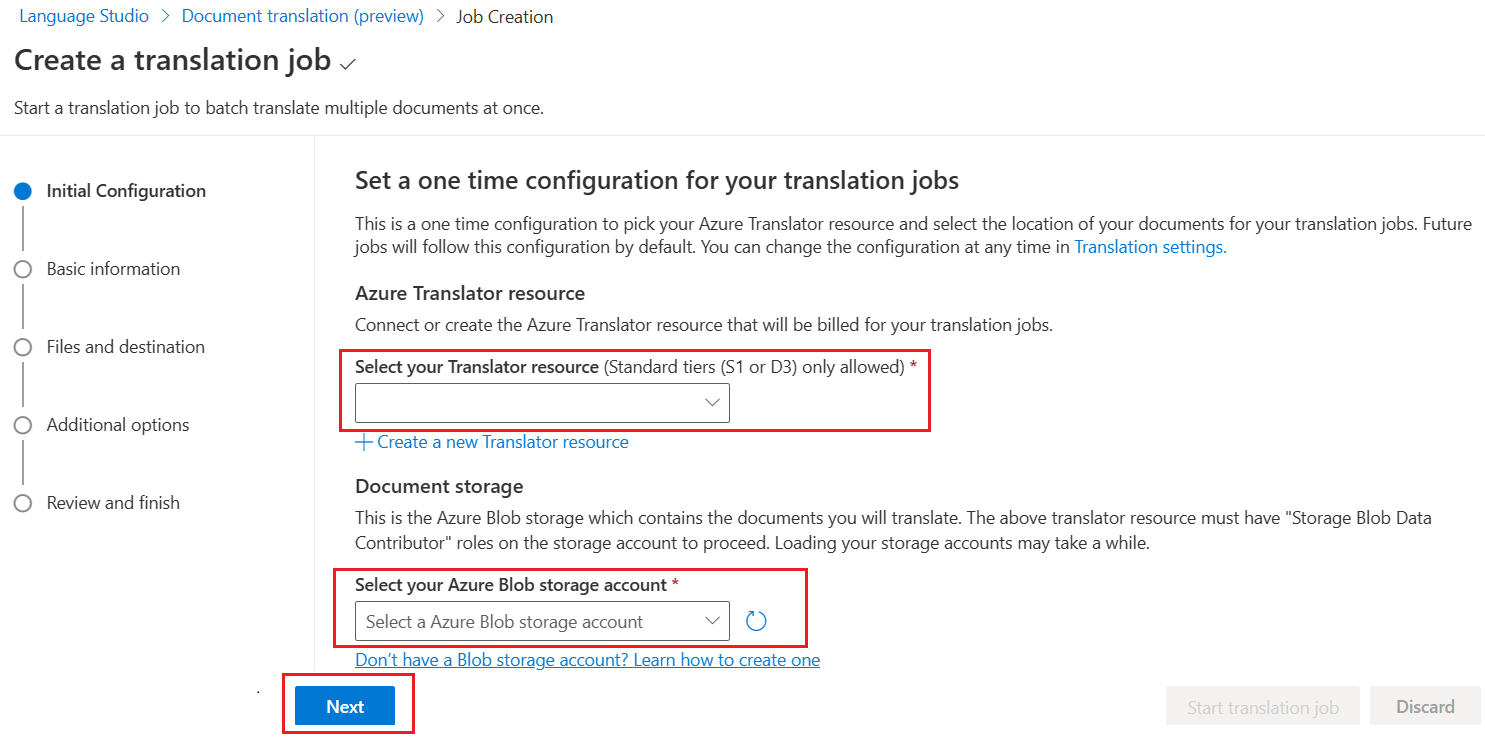Select the Basic information step circle
Image resolution: width=1485 pixels, height=739 pixels.
[23, 268]
